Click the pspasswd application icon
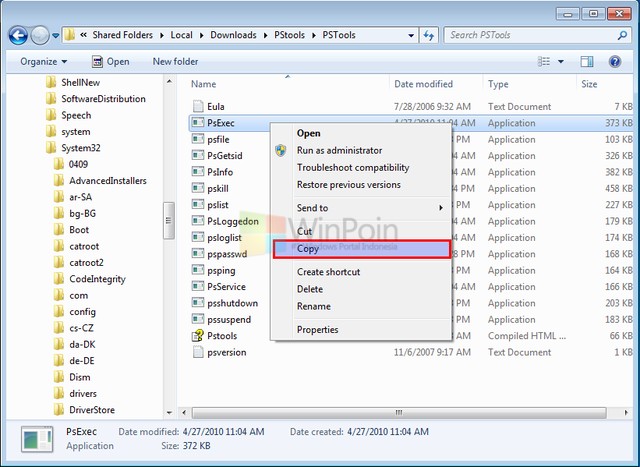Image resolution: width=640 pixels, height=467 pixels. 198,254
